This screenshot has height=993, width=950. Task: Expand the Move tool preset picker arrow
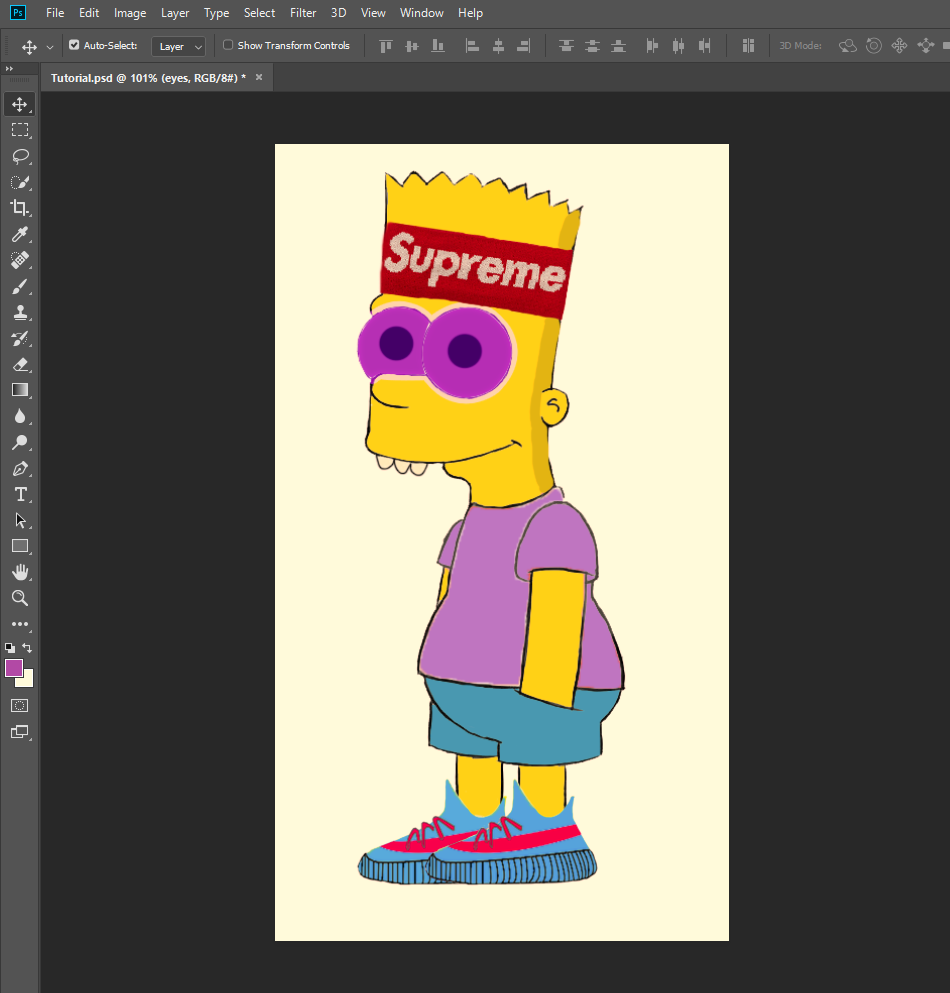tap(50, 47)
